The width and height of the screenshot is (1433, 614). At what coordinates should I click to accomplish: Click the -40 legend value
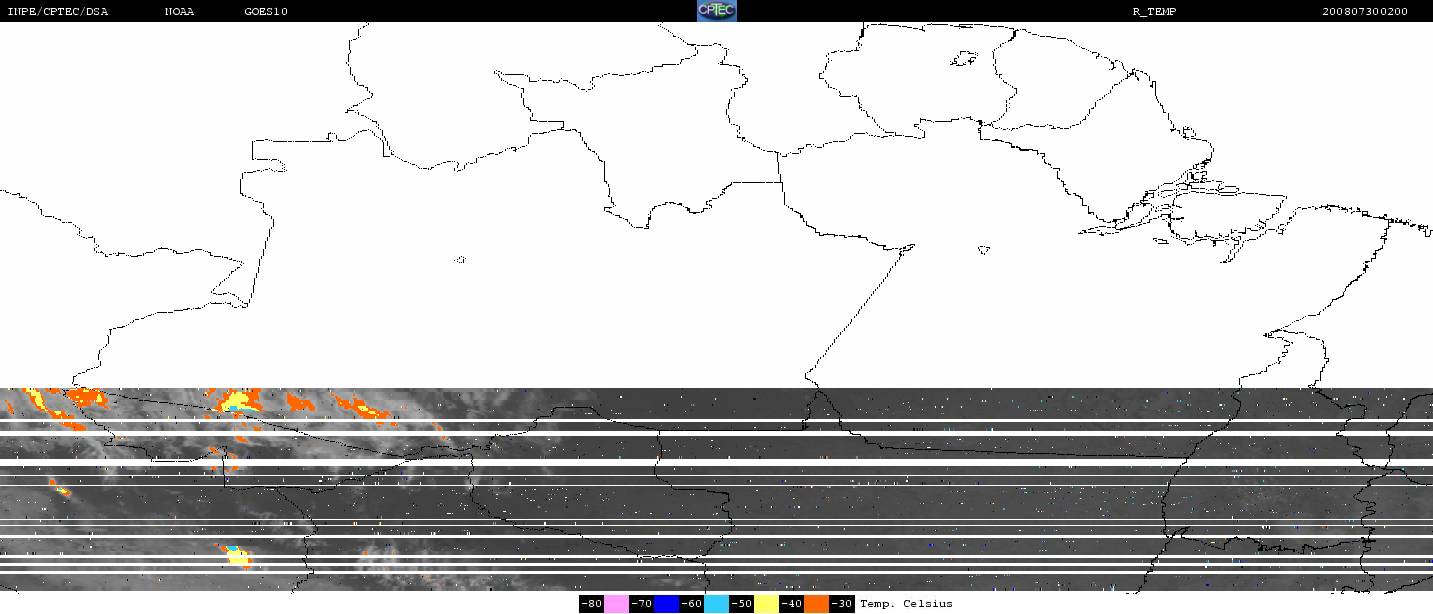click(791, 604)
